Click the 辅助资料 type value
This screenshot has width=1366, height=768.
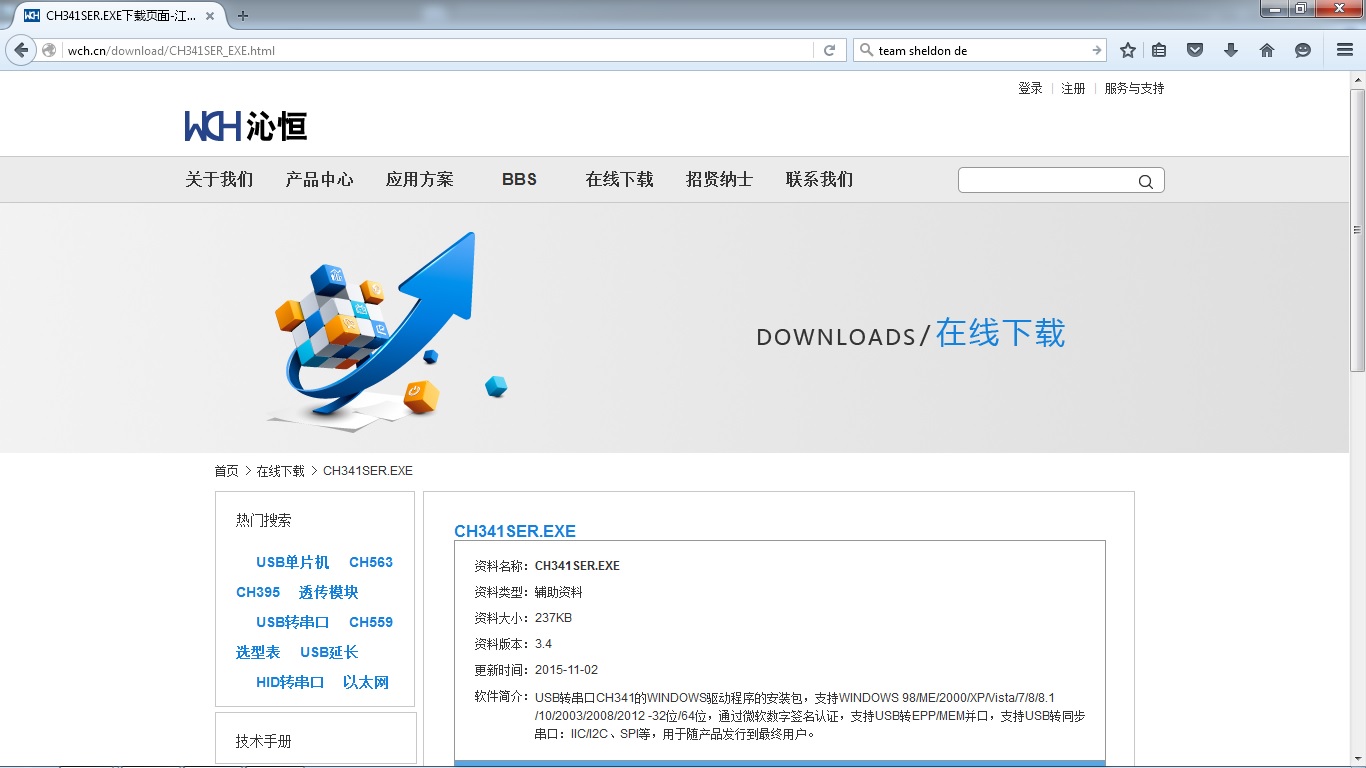[559, 592]
